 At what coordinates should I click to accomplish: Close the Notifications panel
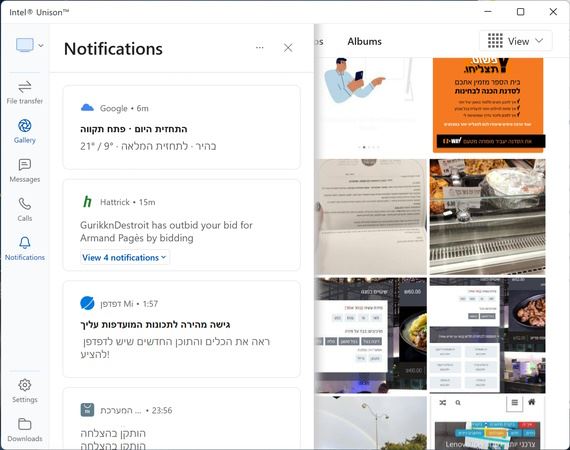[288, 48]
